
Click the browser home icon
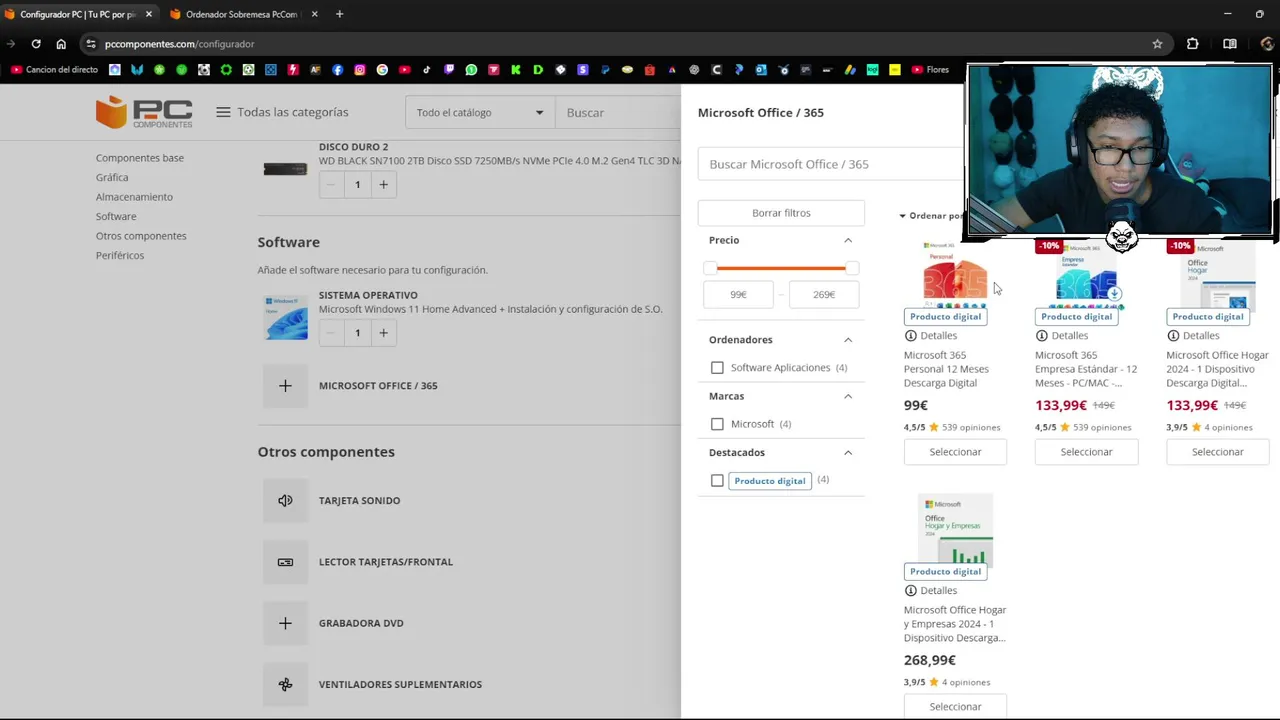coord(61,44)
